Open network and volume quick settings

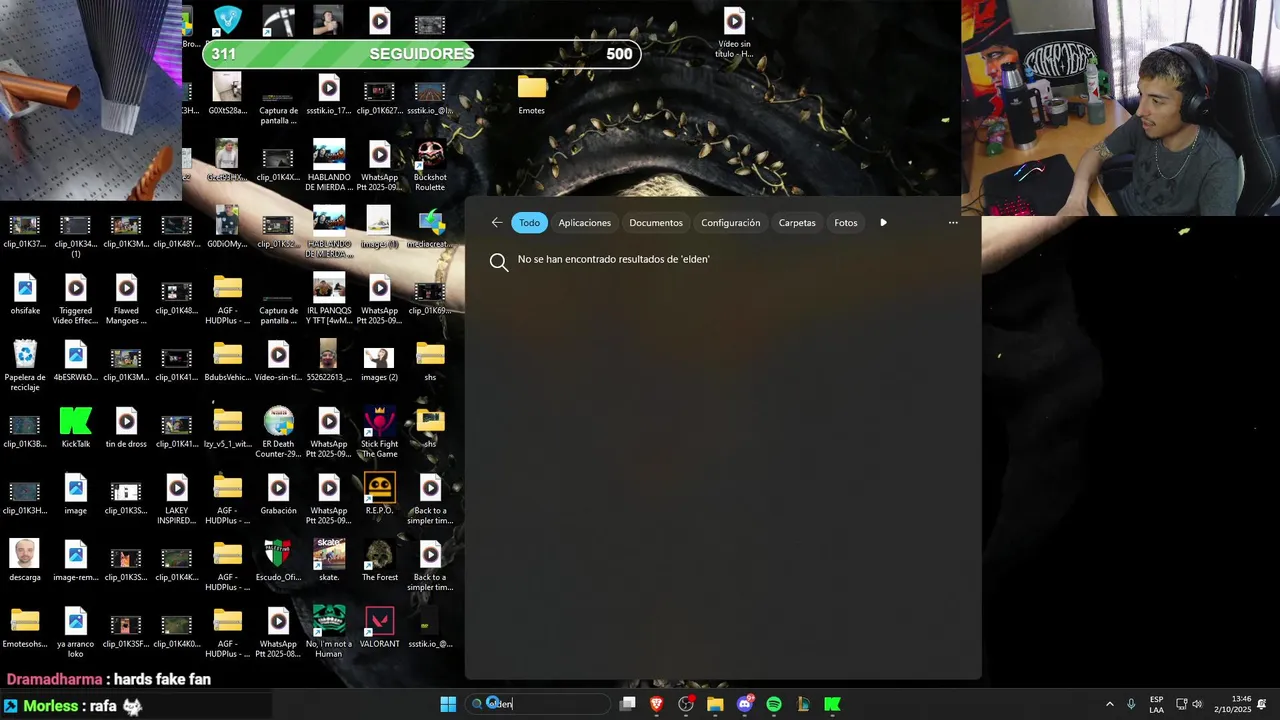pos(1190,704)
